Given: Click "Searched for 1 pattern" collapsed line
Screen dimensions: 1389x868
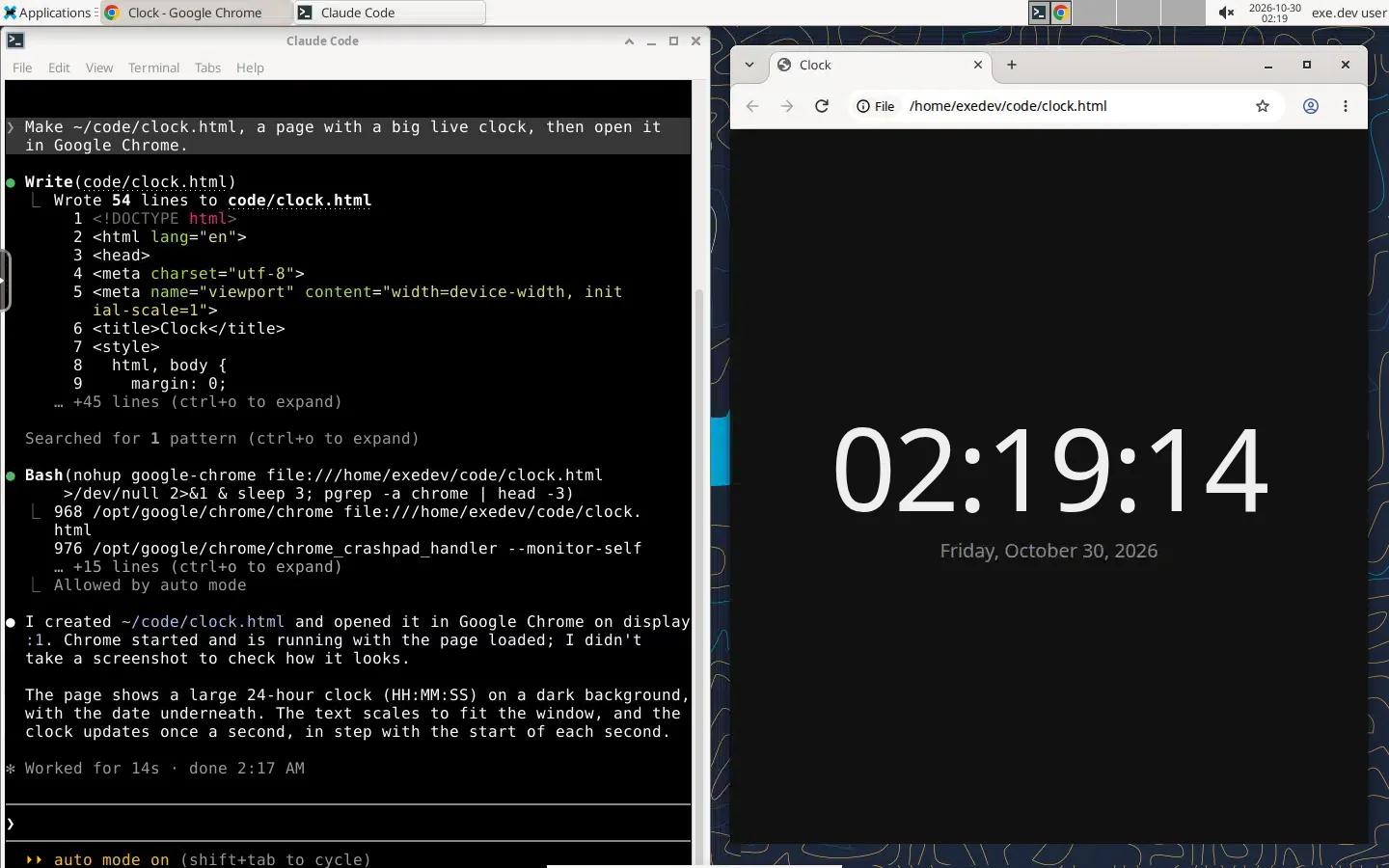Looking at the screenshot, I should coord(222,439).
